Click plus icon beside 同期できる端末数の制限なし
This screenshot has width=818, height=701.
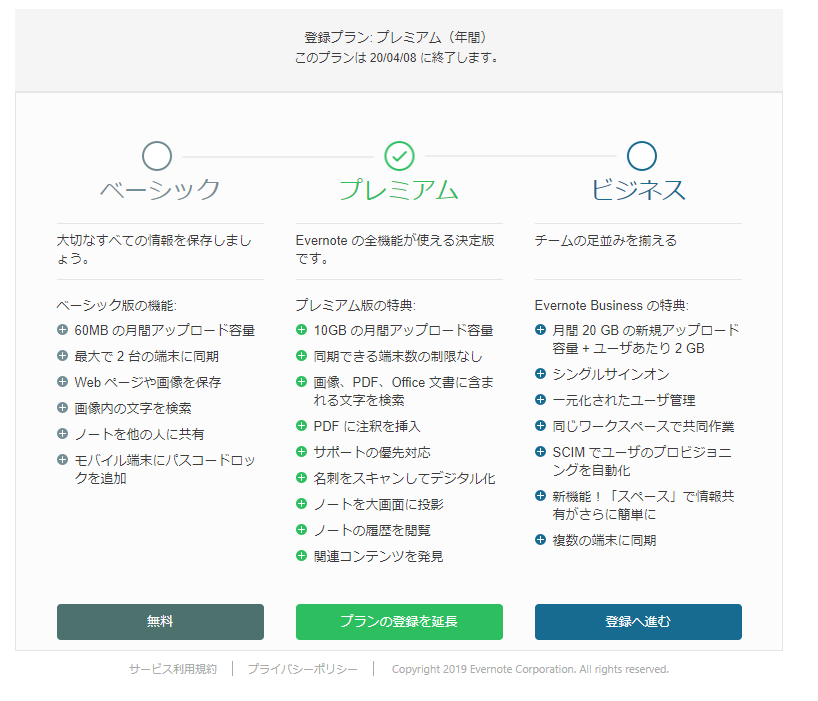(x=302, y=356)
